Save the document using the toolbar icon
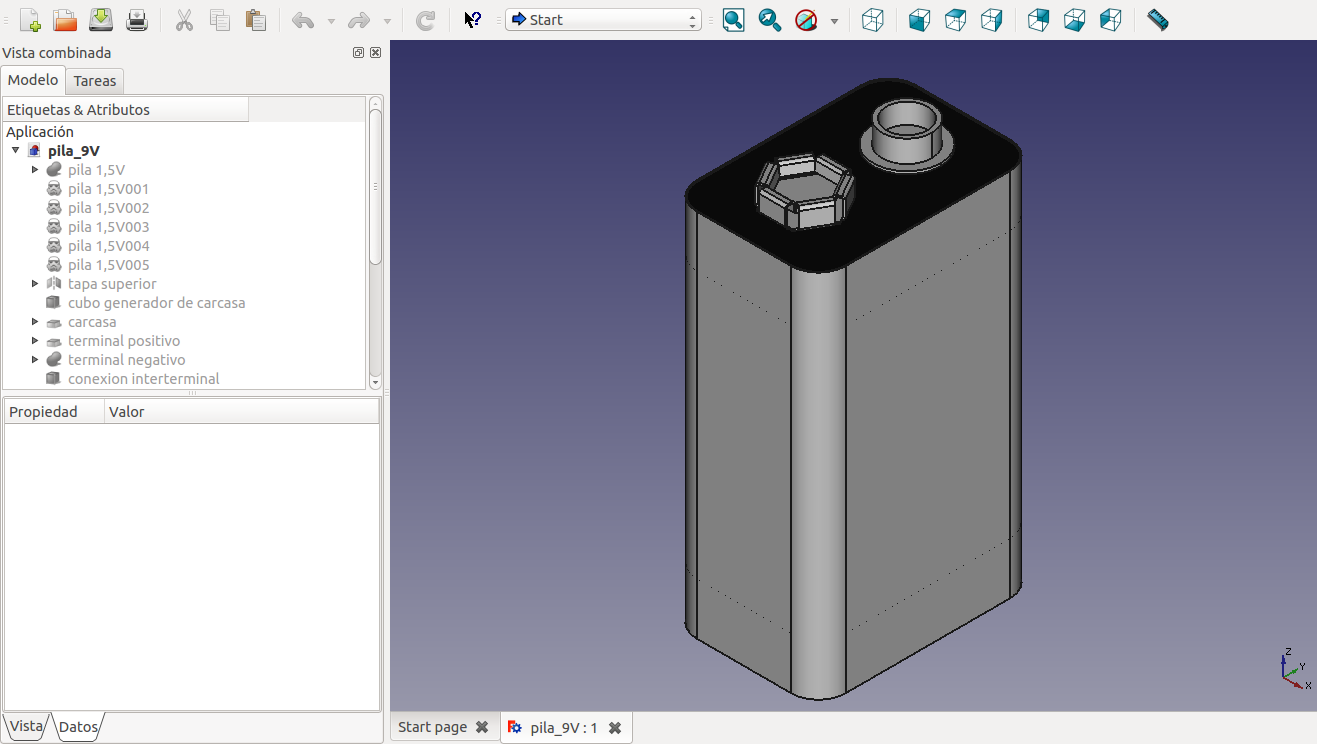Screen dimensions: 1317x744 tap(101, 20)
